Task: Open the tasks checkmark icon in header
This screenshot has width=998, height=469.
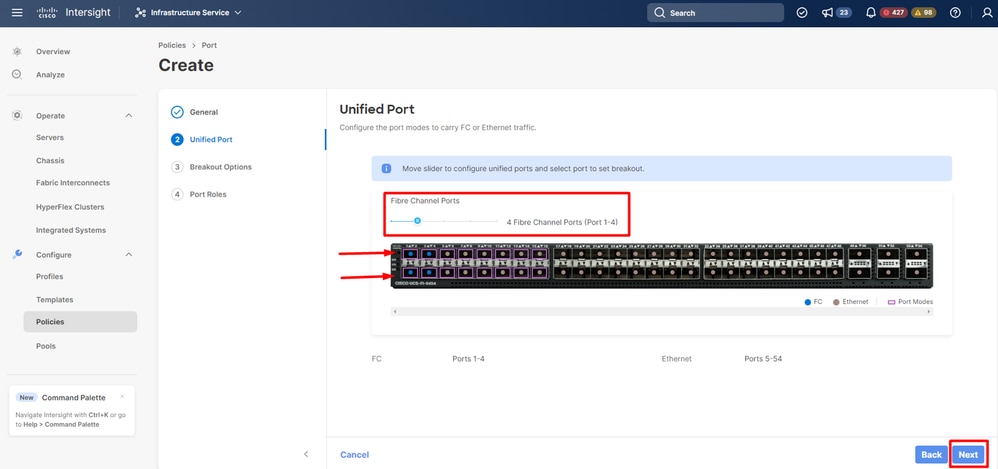Action: pyautogui.click(x=802, y=13)
